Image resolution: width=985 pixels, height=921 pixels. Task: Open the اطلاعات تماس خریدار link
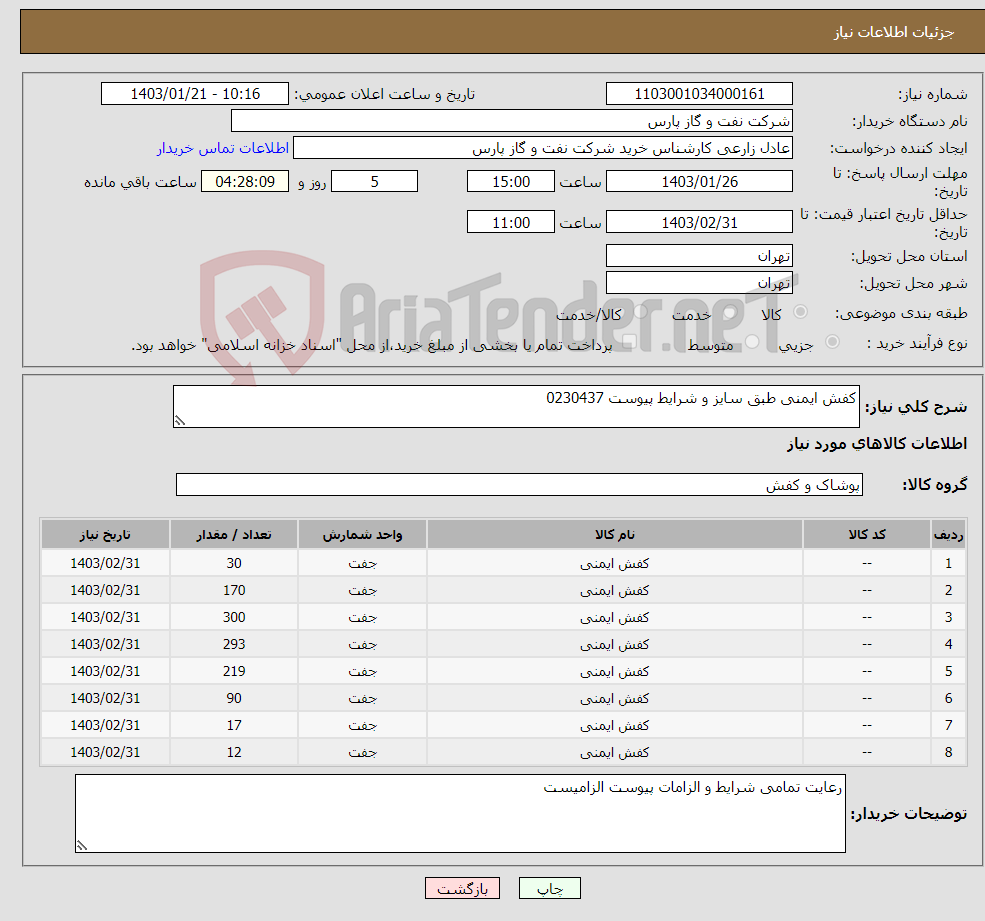tap(223, 148)
